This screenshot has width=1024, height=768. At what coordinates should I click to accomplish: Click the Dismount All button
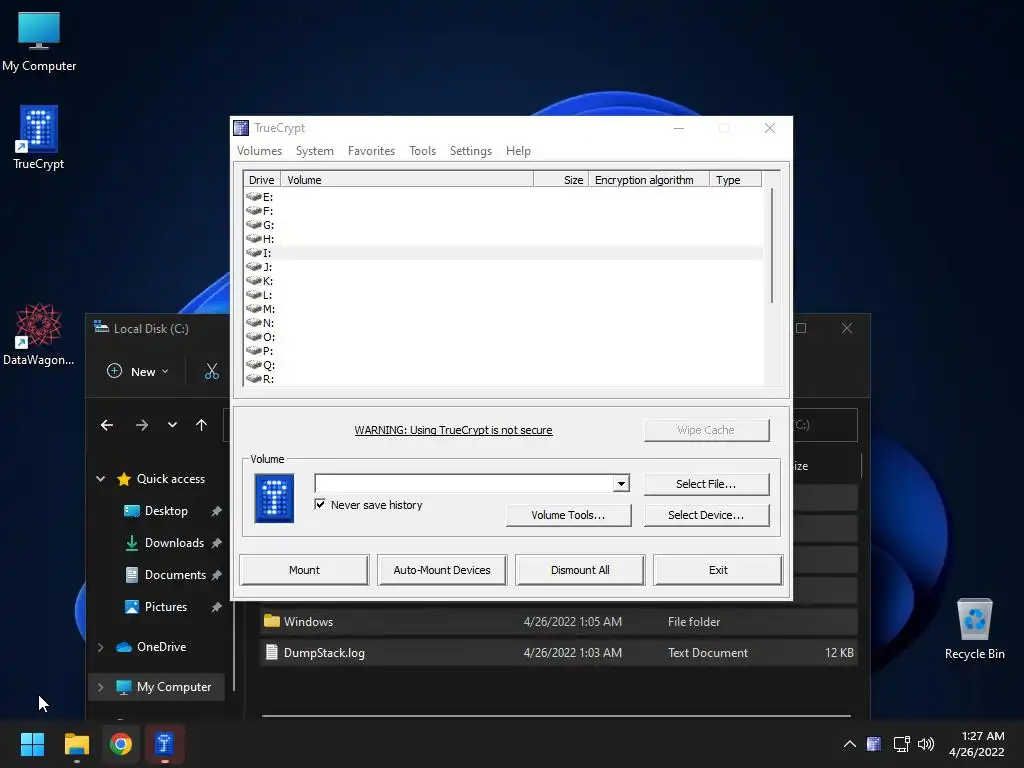(x=580, y=570)
